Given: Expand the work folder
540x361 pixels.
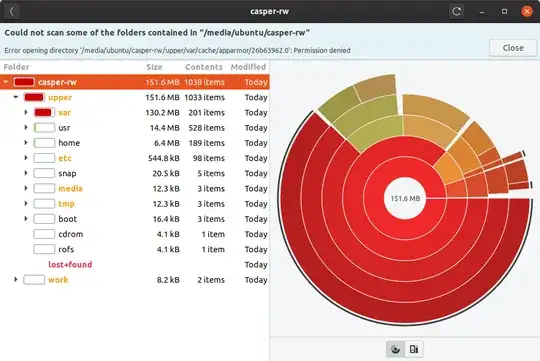Looking at the screenshot, I should (16, 279).
